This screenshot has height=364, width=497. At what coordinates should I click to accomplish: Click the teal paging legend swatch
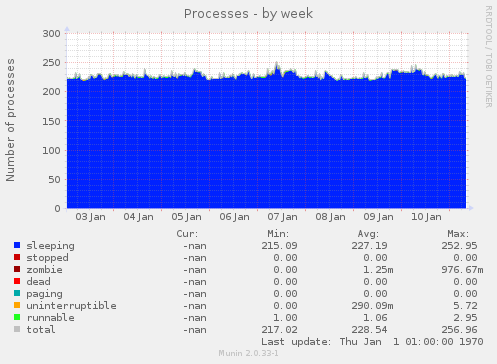pyautogui.click(x=17, y=293)
